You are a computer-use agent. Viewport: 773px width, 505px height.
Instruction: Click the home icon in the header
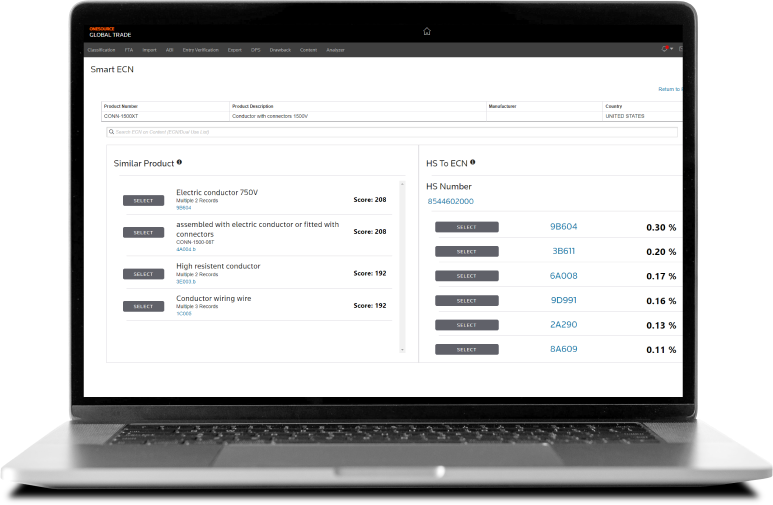point(427,31)
